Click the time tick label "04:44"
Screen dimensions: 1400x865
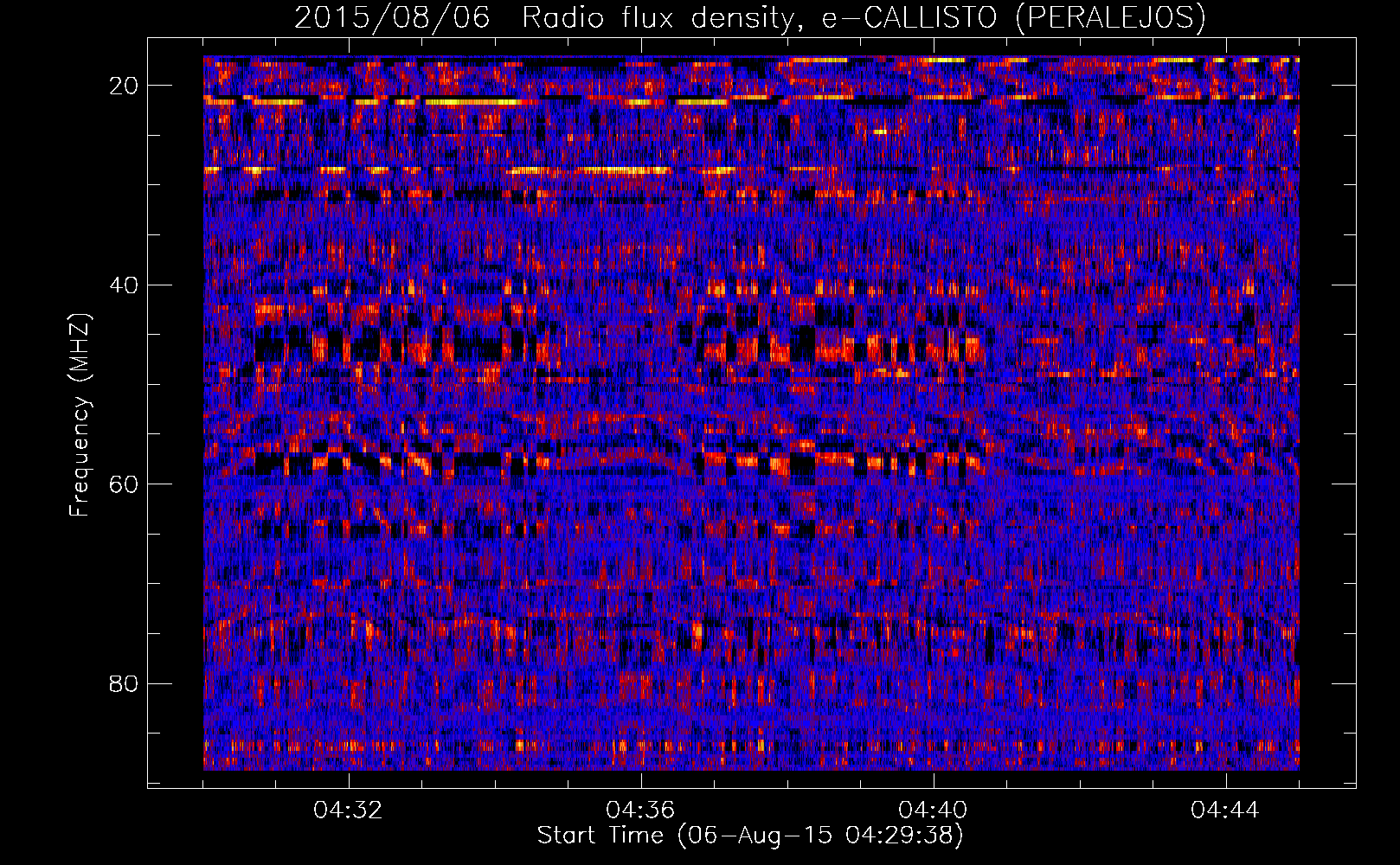(x=1226, y=810)
